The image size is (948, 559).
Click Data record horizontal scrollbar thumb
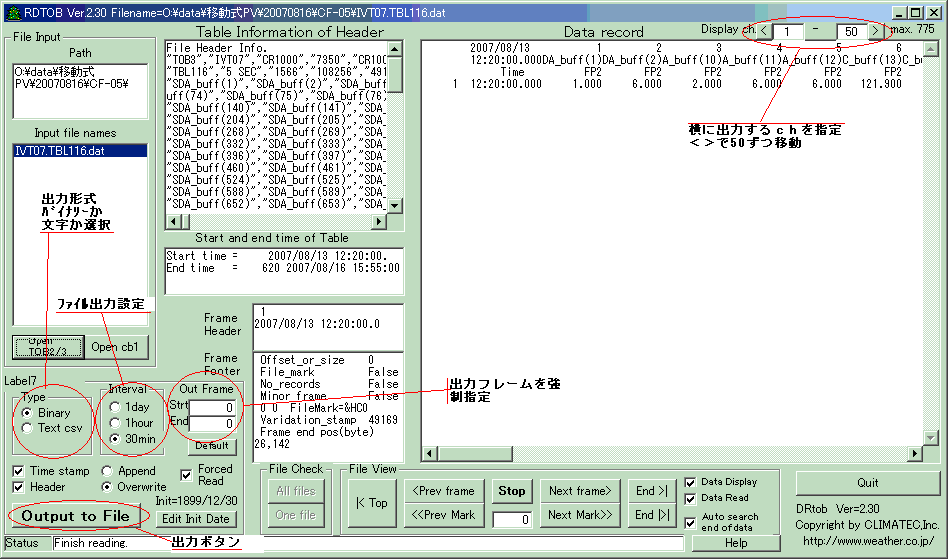click(x=475, y=453)
